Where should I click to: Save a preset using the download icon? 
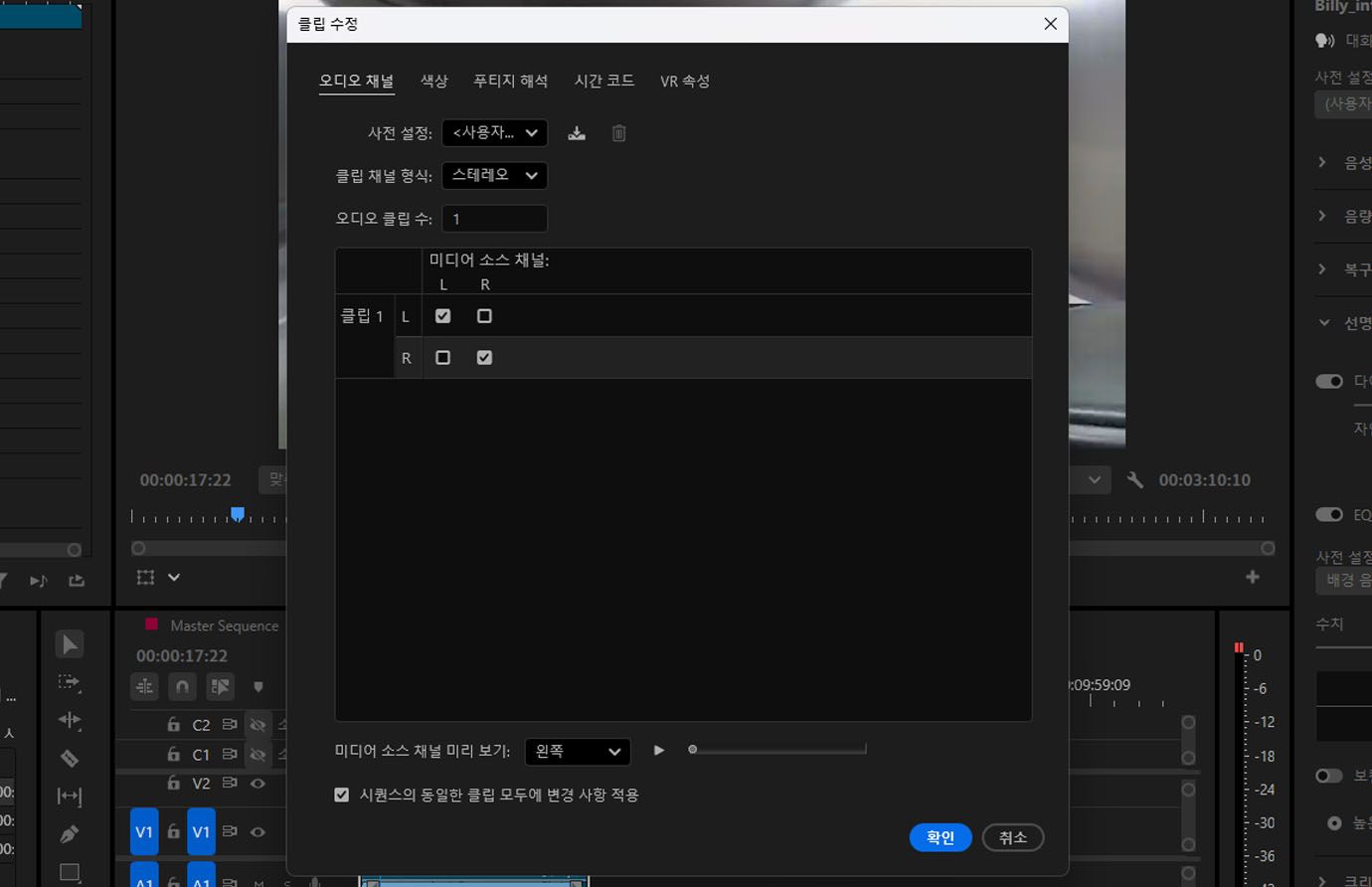pyautogui.click(x=577, y=132)
